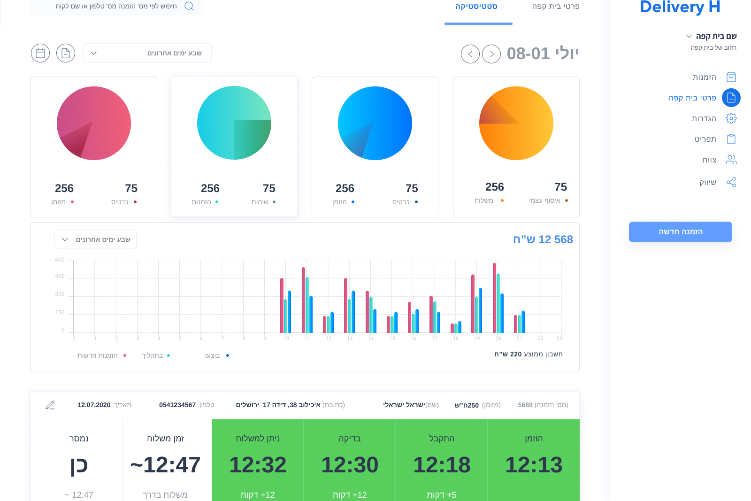The image size is (751, 501).
Task: Switch to the סטטיסטיקה tab
Action: coord(477,7)
